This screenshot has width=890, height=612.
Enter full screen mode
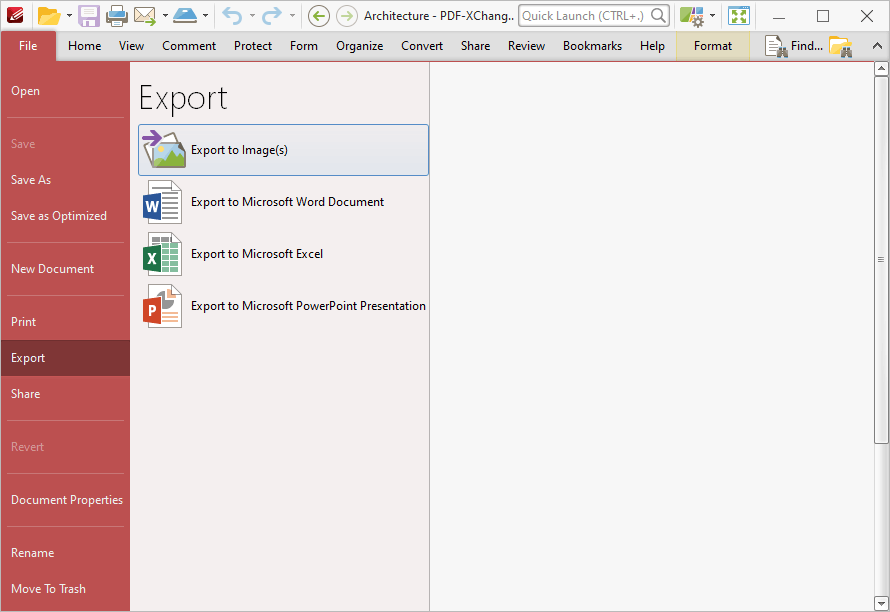(x=738, y=16)
